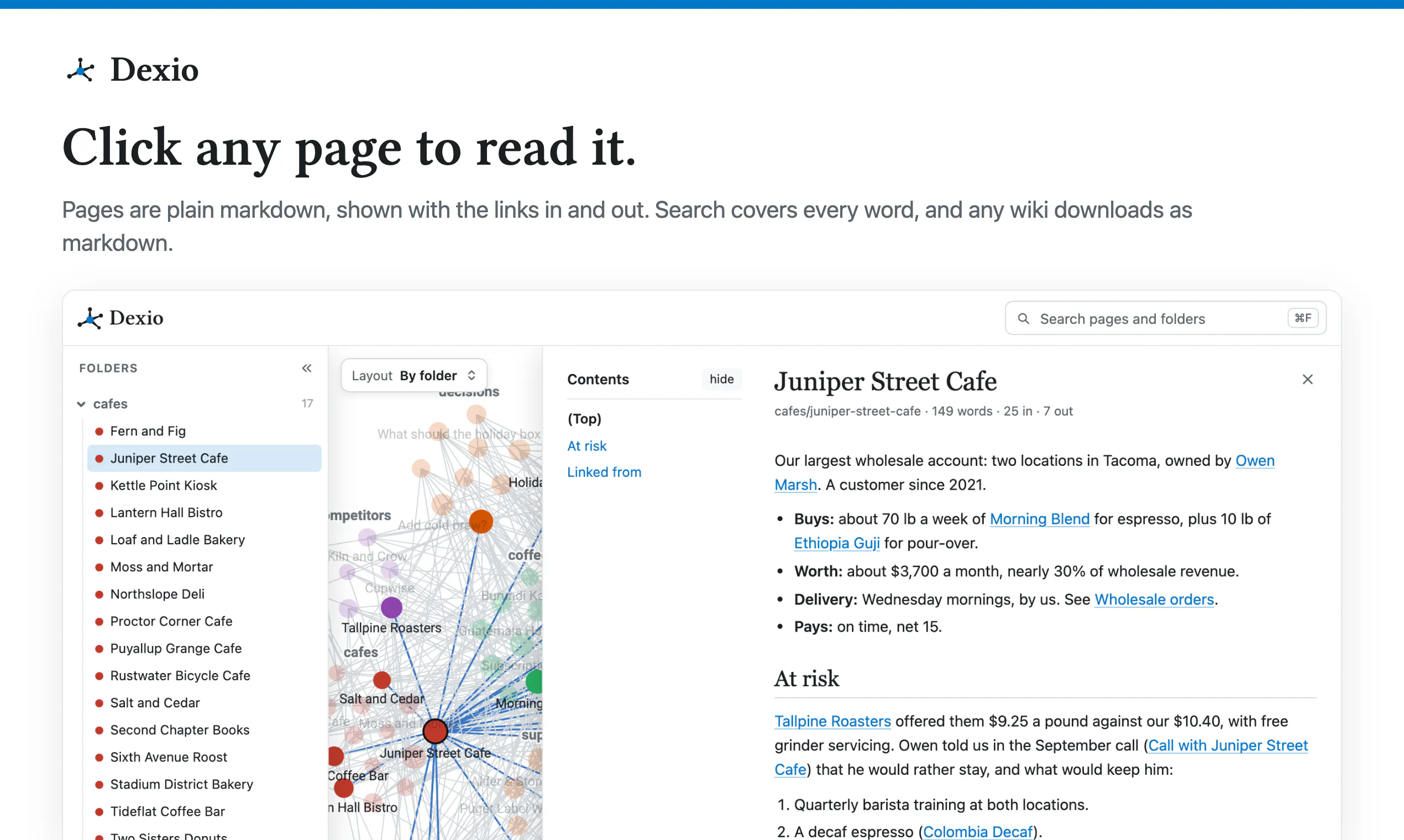Select Second Chapter Books page
Viewport: 1404px width, 840px height.
coord(204,730)
